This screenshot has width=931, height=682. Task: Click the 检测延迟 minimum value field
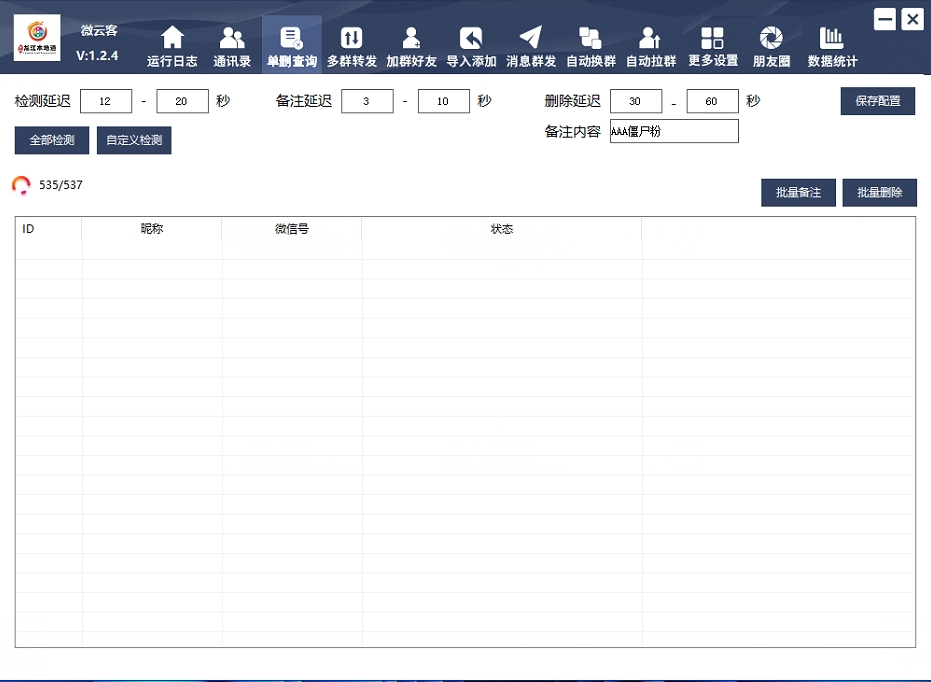pos(106,101)
